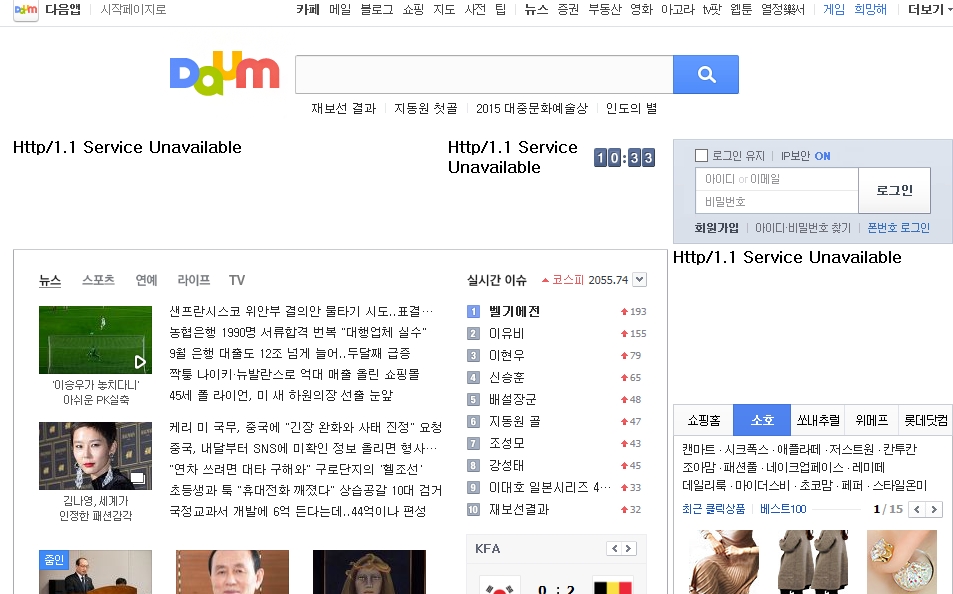Open 증권 in top navigation
953x594 pixels.
[568, 10]
